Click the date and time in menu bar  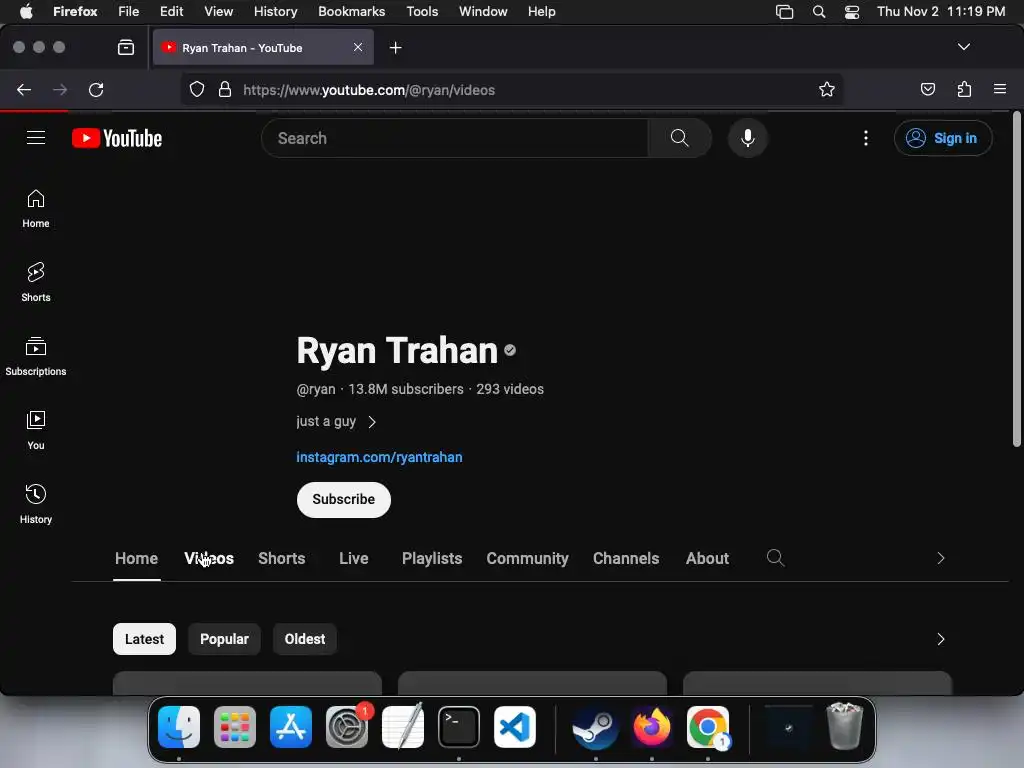click(940, 11)
